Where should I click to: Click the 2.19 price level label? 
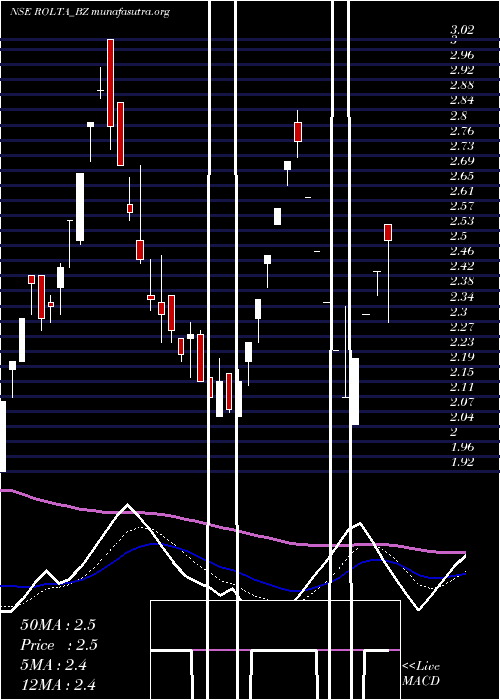462,357
